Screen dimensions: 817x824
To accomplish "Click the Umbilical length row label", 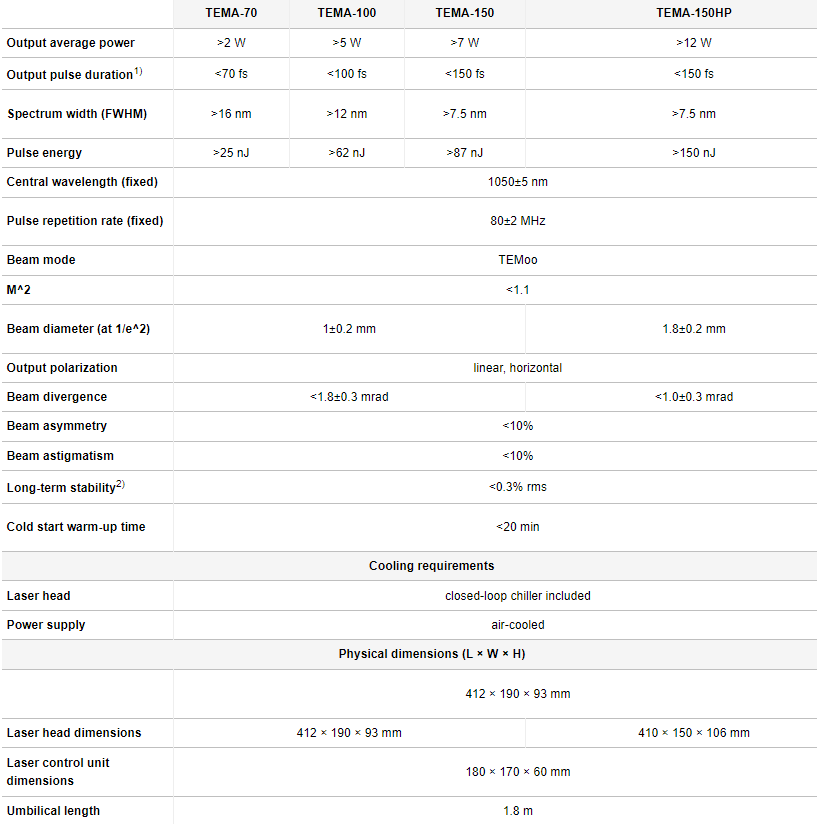I will 53,811.
